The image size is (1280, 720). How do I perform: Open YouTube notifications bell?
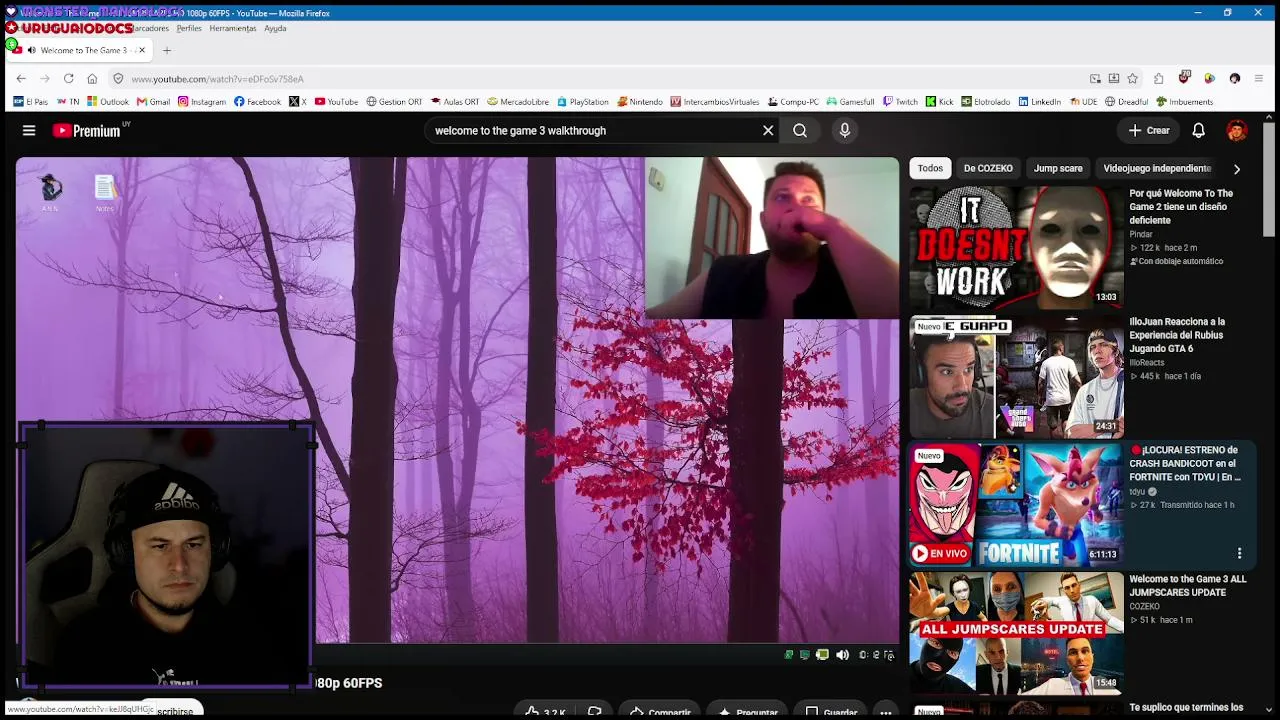point(1198,130)
